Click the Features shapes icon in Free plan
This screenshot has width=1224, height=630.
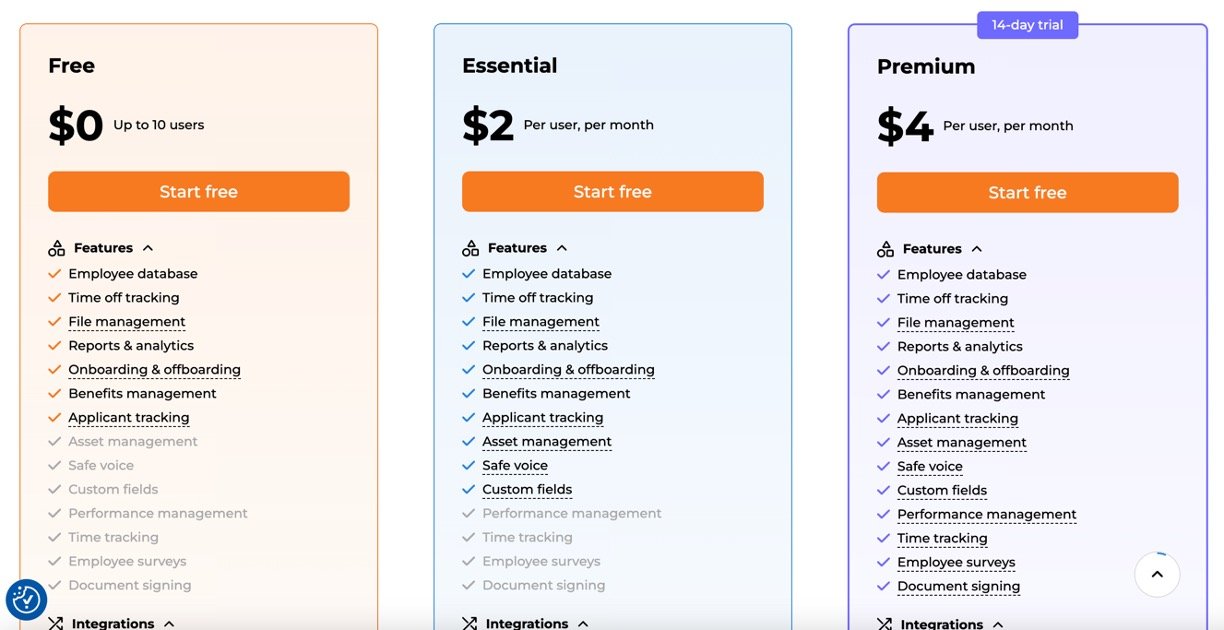[x=56, y=248]
